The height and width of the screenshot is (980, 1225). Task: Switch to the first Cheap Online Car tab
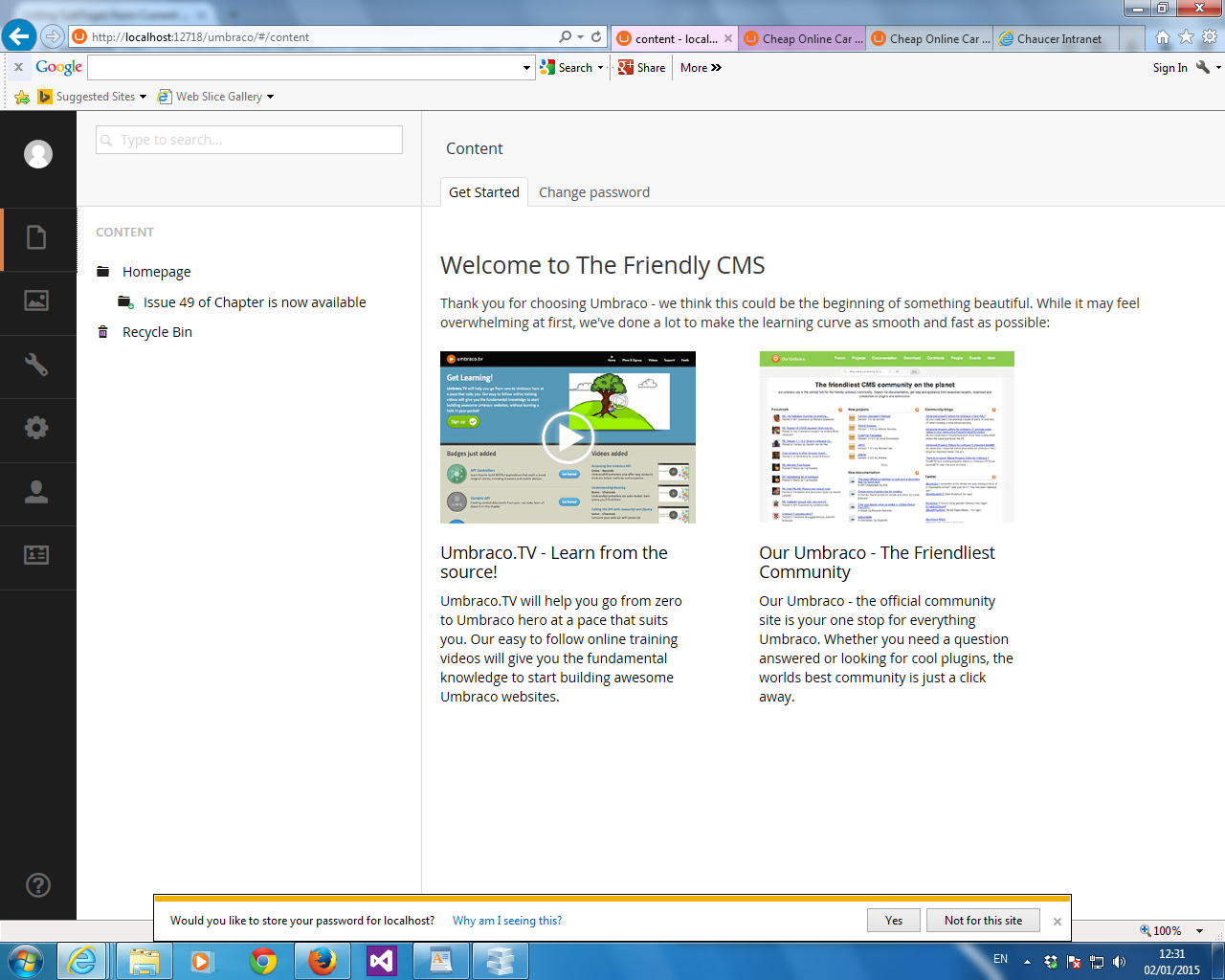(802, 39)
